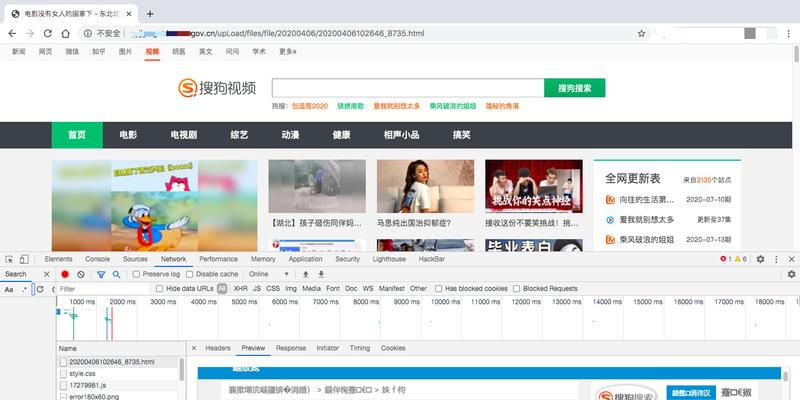Bookmark this page with the star icon
The image size is (800, 400).
tap(641, 34)
